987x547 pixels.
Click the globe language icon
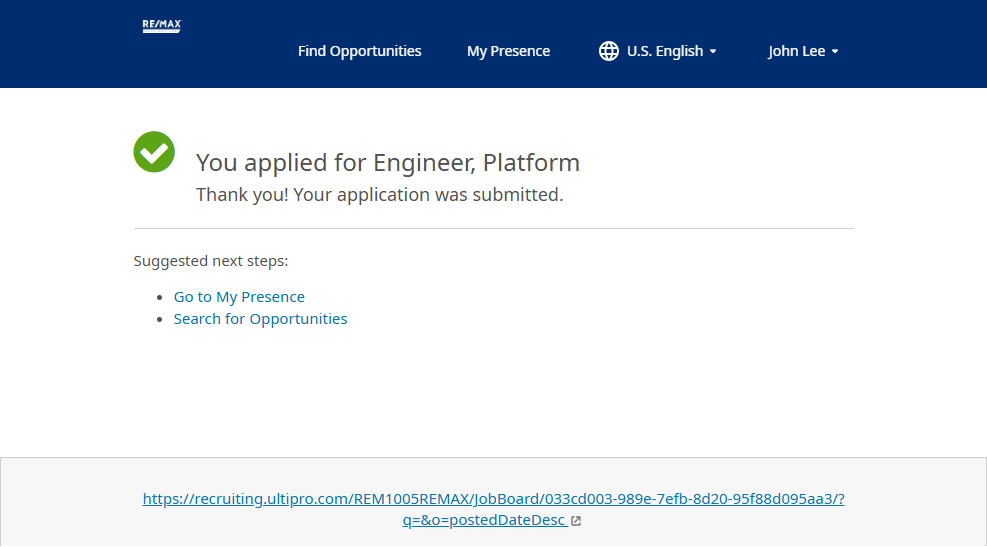[608, 51]
